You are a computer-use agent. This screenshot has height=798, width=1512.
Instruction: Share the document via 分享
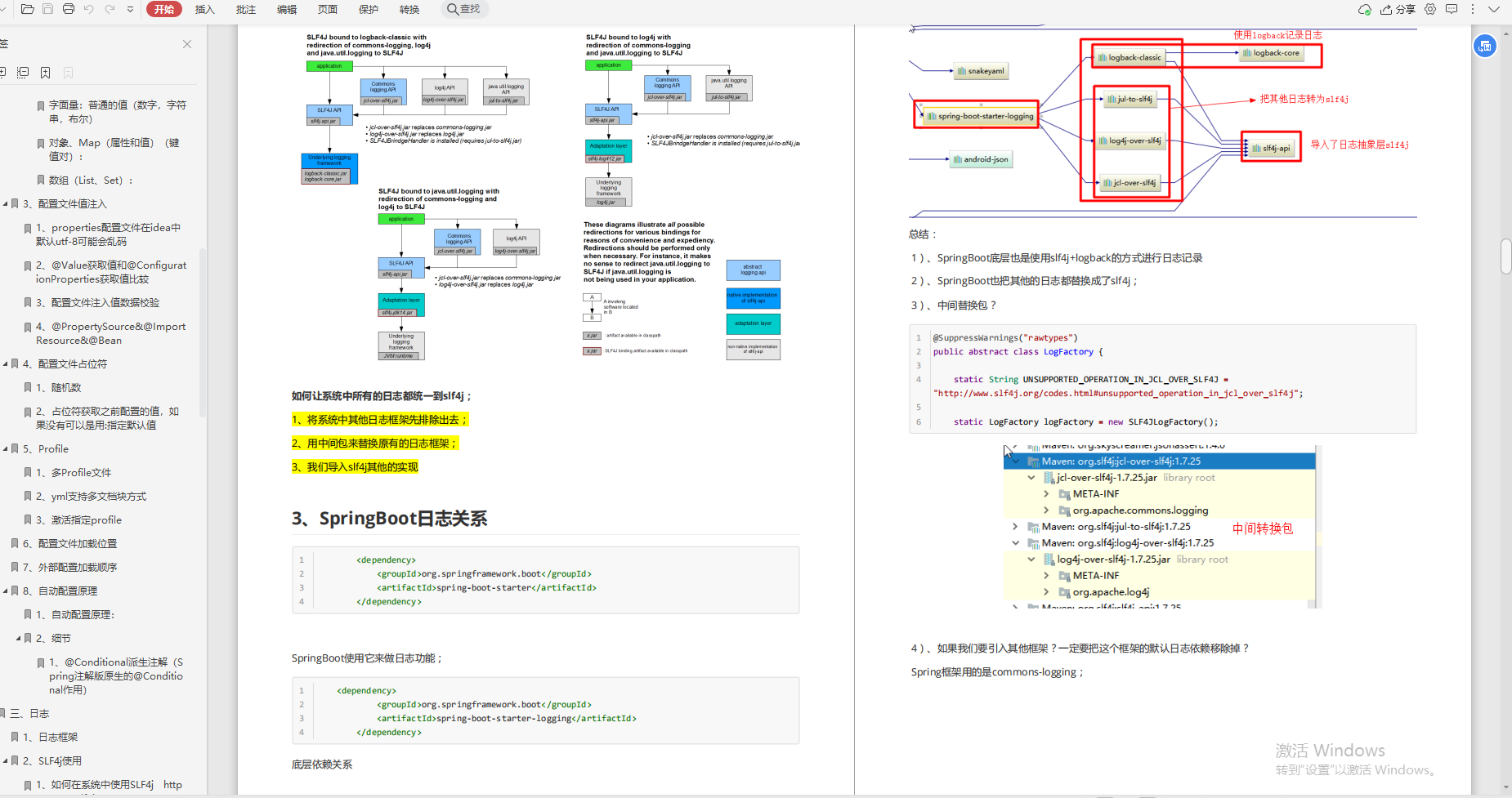tap(1398, 9)
